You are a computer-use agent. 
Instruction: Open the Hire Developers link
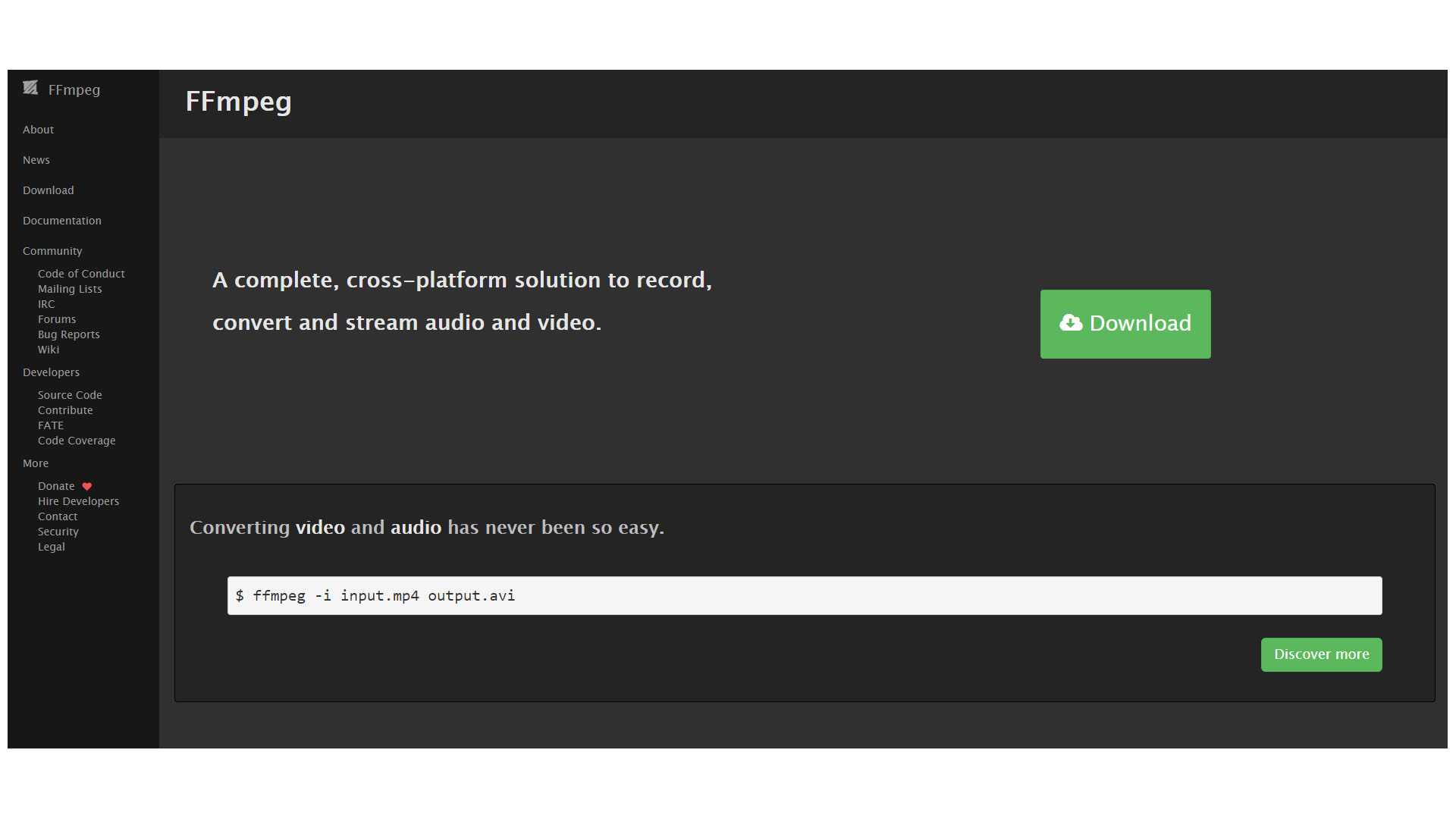78,501
